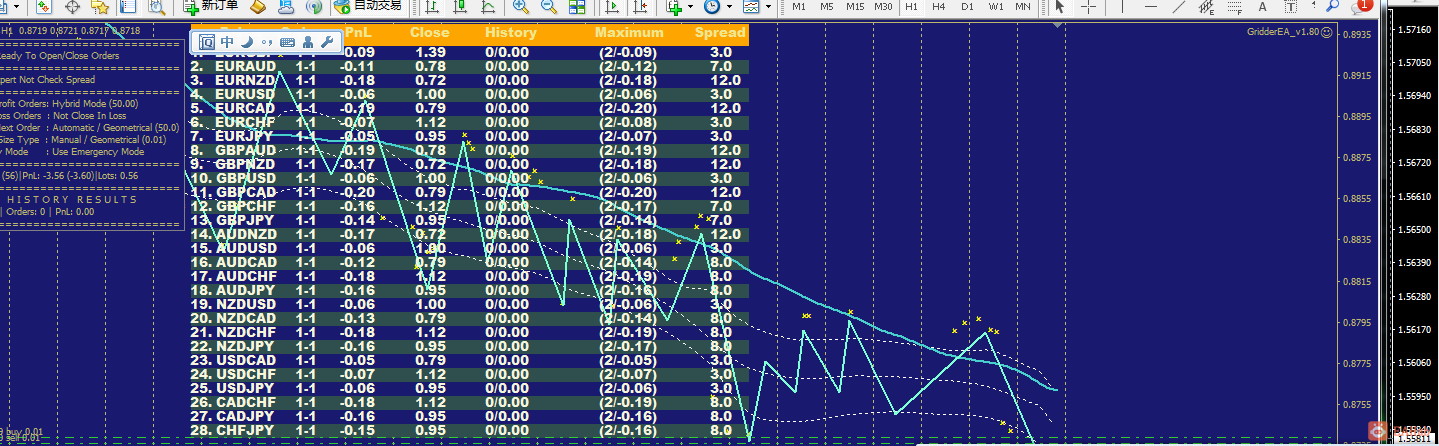Select the text A tool
Viewport: 1439px width, 446px height.
click(1263, 6)
